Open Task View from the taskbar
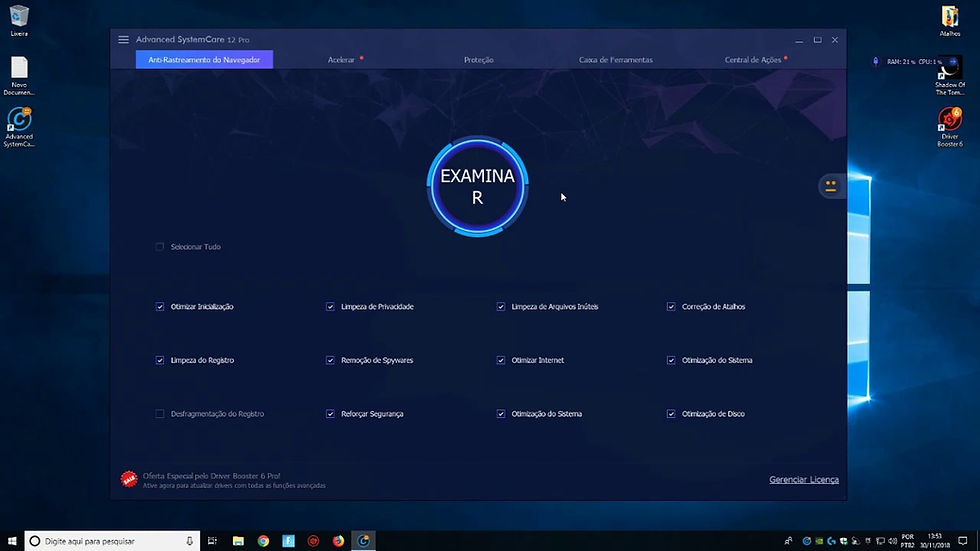This screenshot has width=980, height=551. pos(212,541)
